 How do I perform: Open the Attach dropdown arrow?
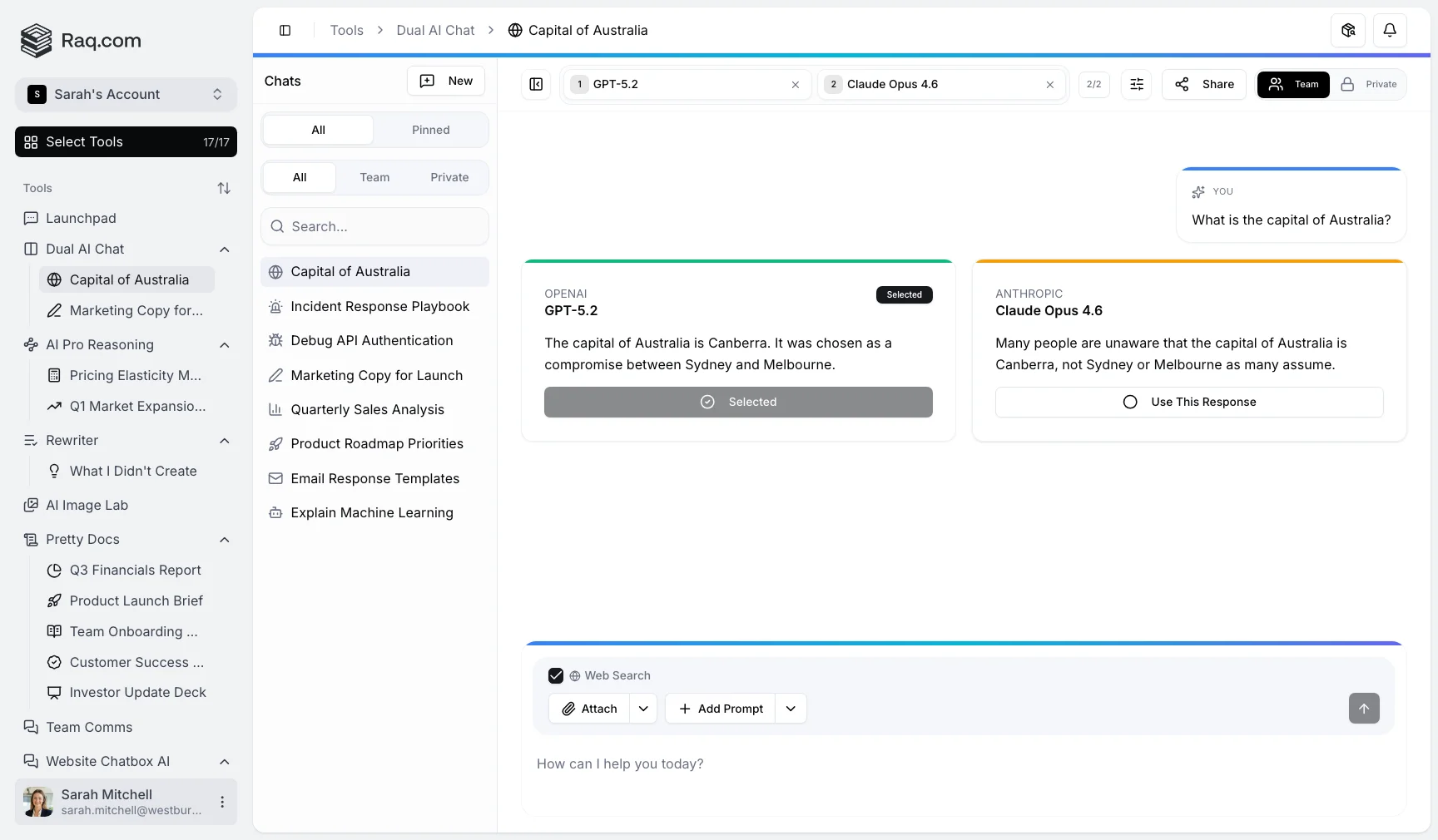643,709
